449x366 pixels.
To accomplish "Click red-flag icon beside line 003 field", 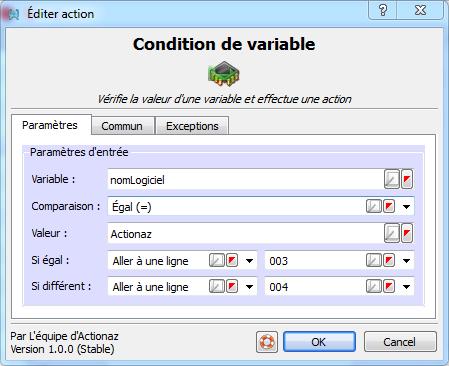I will pyautogui.click(x=389, y=260).
